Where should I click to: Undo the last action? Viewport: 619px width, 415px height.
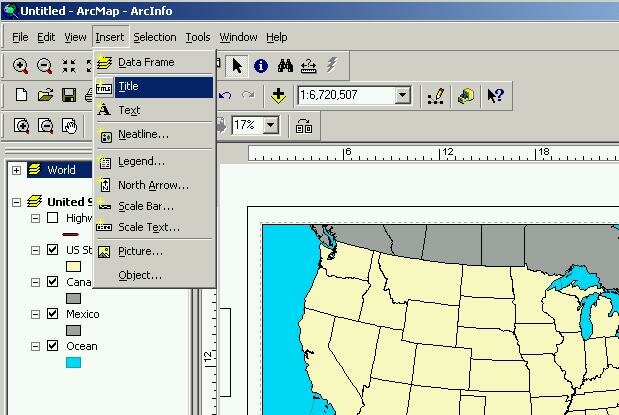pyautogui.click(x=225, y=95)
